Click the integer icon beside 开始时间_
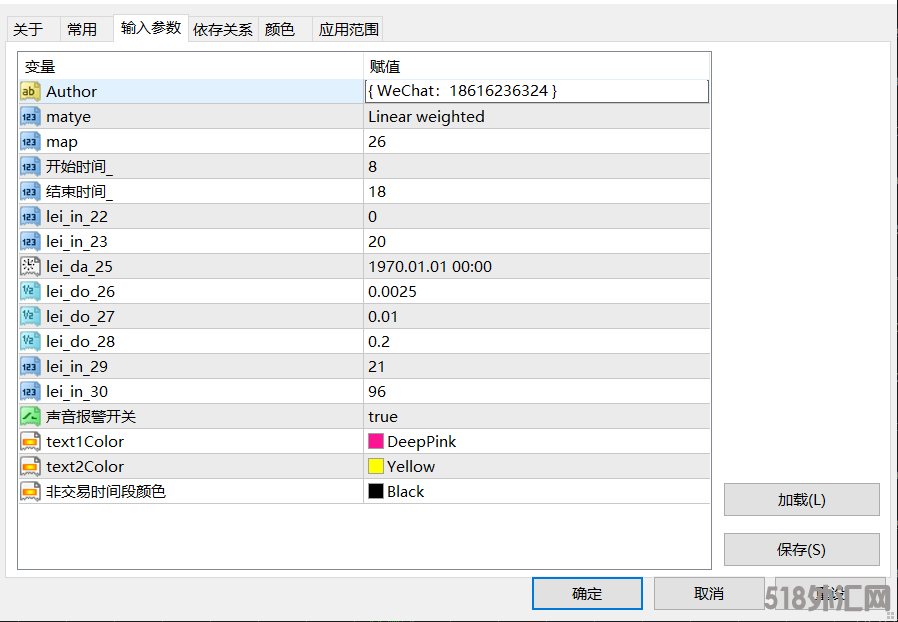The image size is (898, 622). 30,167
